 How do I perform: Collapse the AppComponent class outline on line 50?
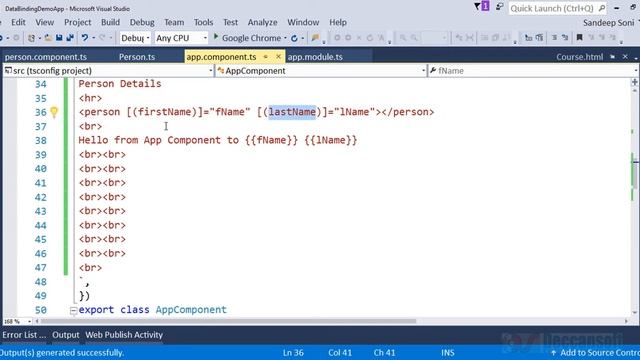73,311
